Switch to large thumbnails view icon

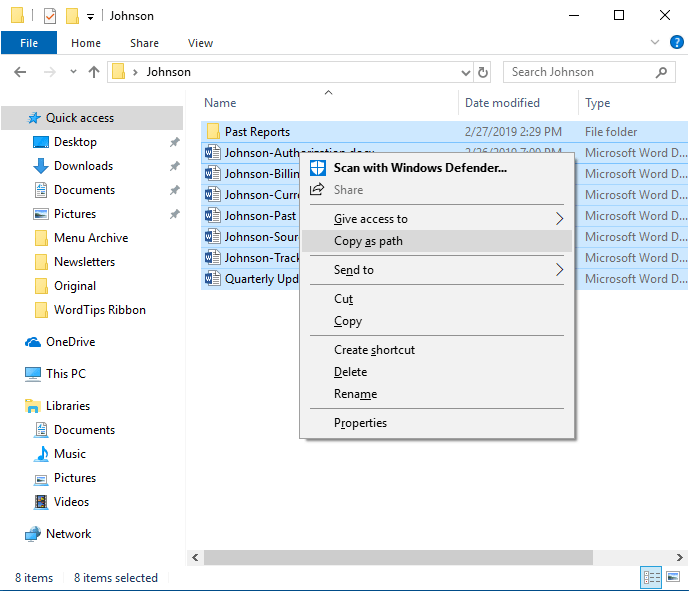point(673,576)
